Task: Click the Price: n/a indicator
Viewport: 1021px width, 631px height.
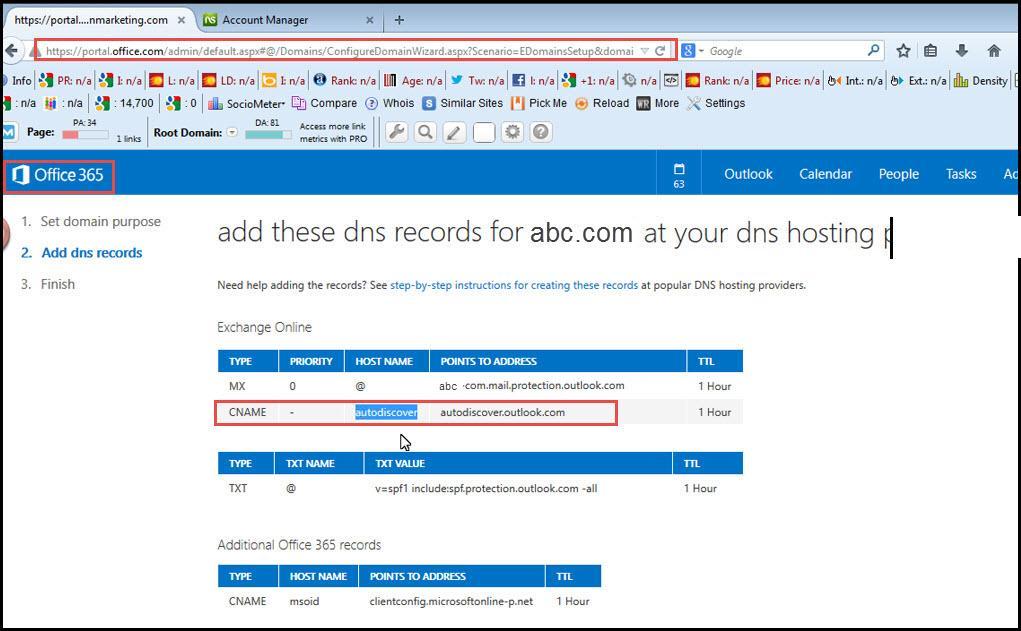Action: (788, 81)
